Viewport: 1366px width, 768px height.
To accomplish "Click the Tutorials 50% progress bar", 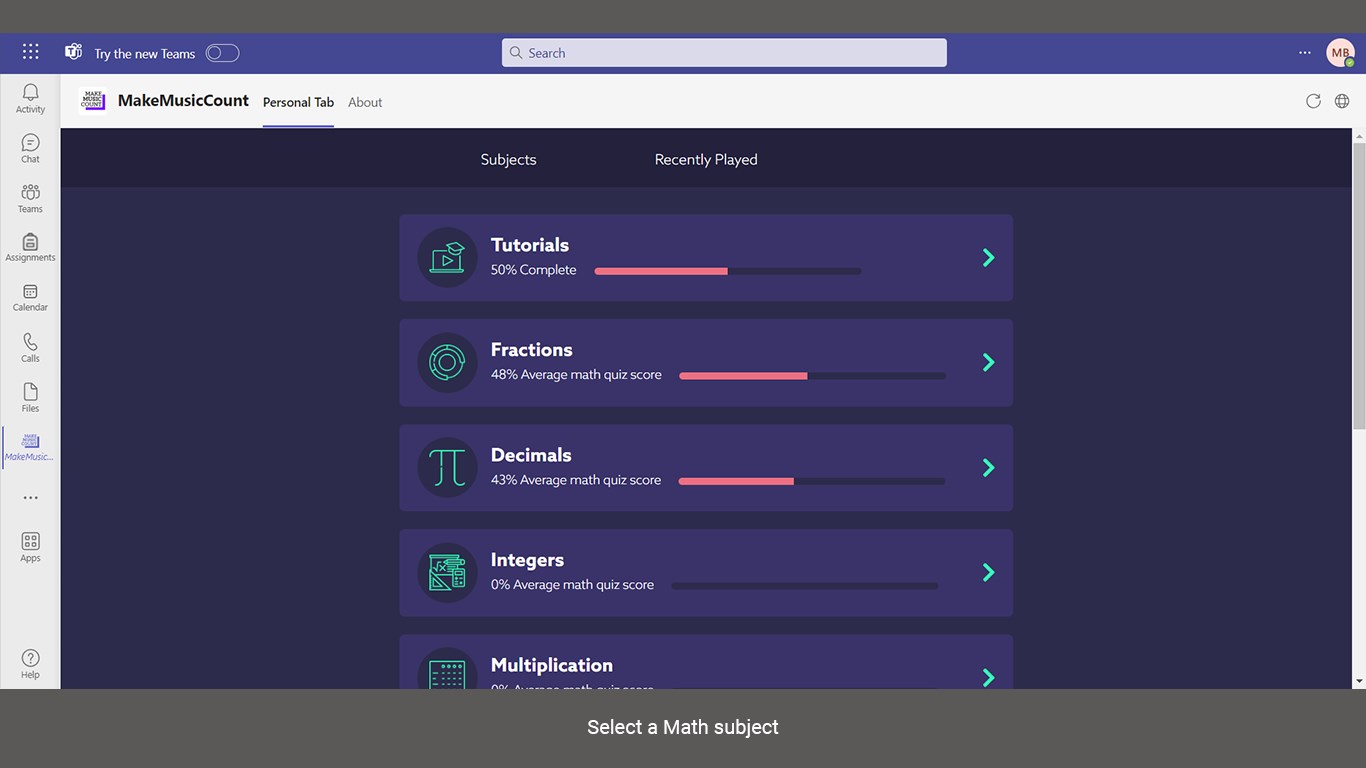I will (x=728, y=271).
